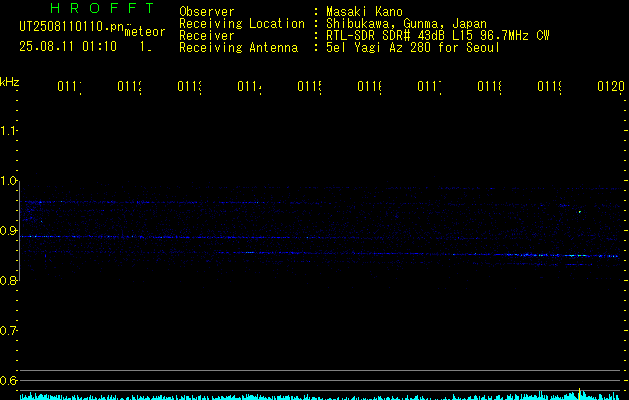This screenshot has height=400, width=629.
Task: Click the green HROFFT title text
Action: tap(103, 8)
